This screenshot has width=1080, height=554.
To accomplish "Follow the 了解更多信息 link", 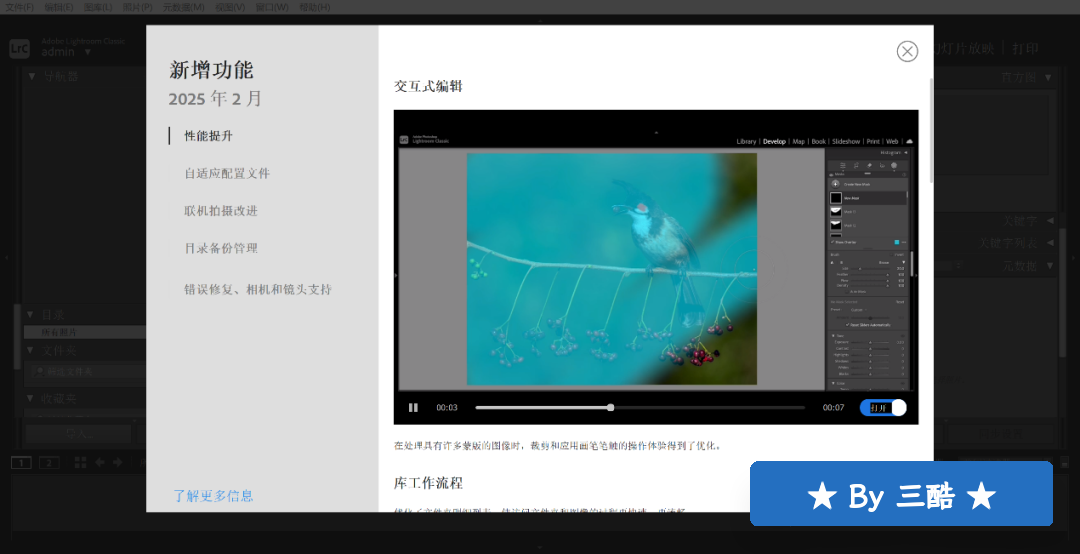I will [x=213, y=495].
